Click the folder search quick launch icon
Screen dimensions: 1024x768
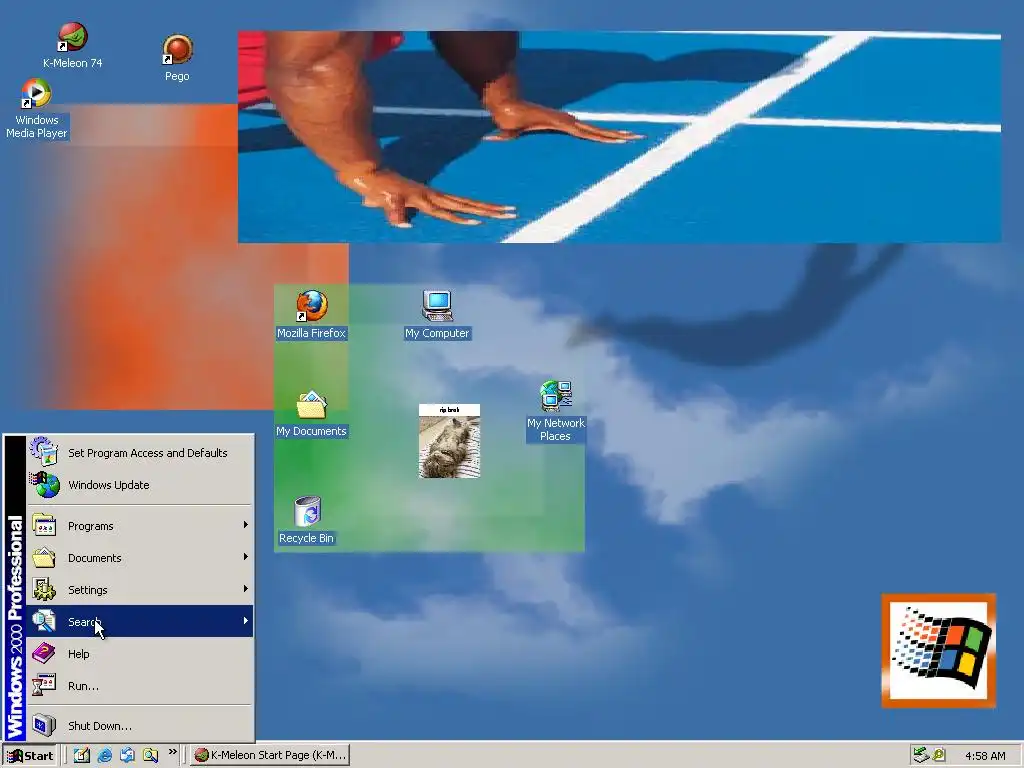pos(150,756)
